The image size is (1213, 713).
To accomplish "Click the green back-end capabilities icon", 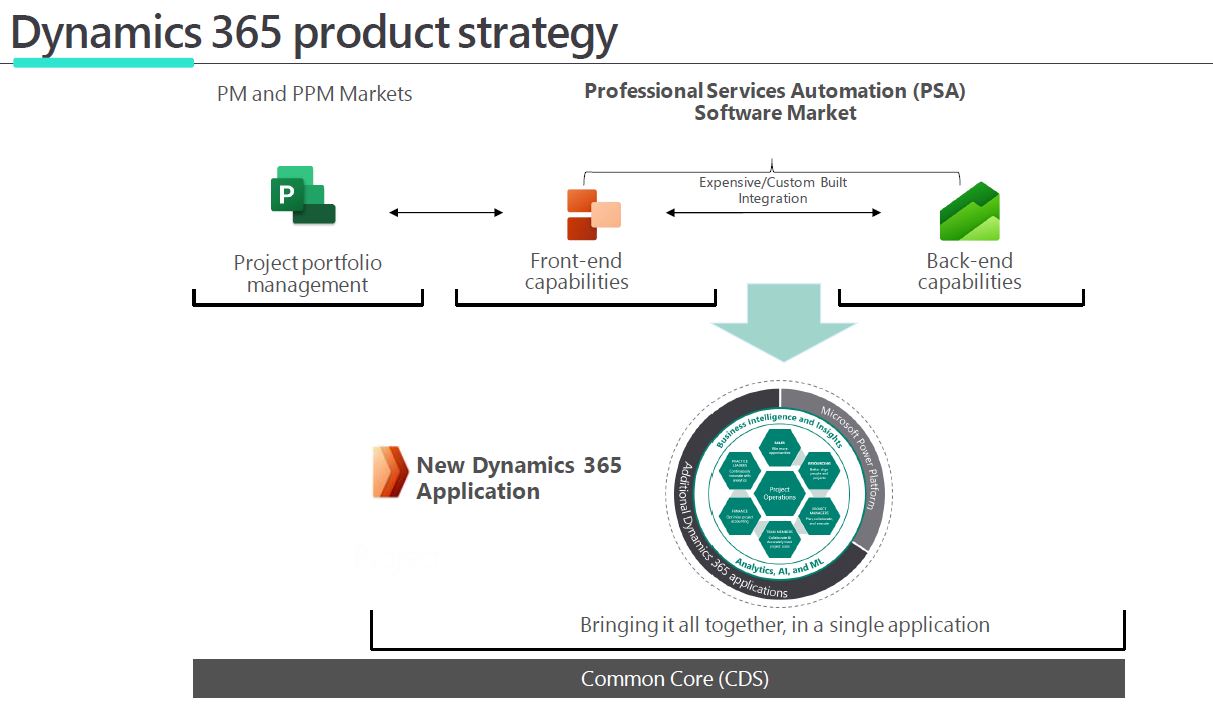I will pos(969,212).
